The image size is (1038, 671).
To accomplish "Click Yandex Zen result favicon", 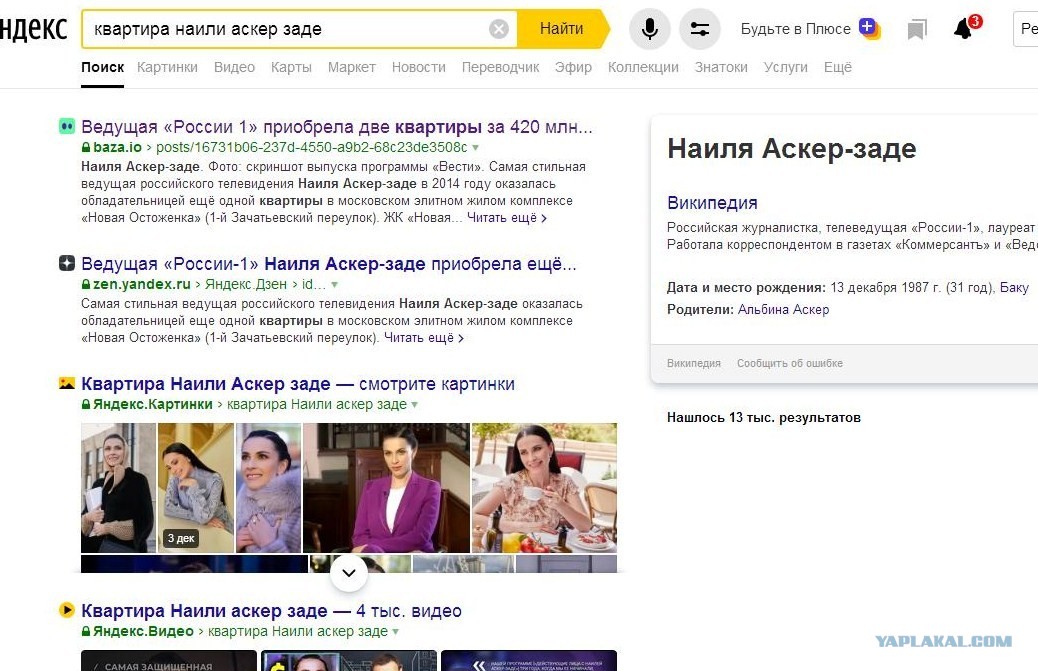I will click(x=67, y=263).
